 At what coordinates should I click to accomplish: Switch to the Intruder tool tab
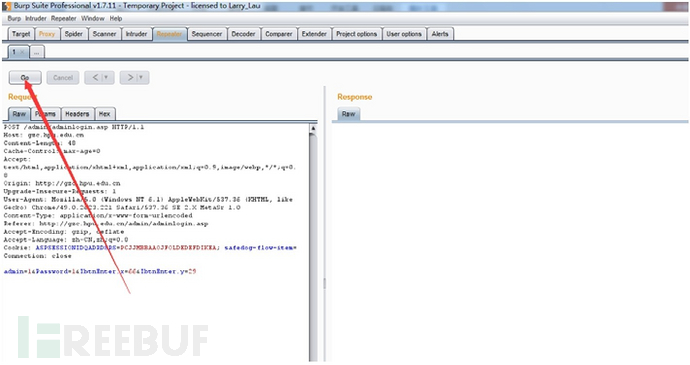136,34
